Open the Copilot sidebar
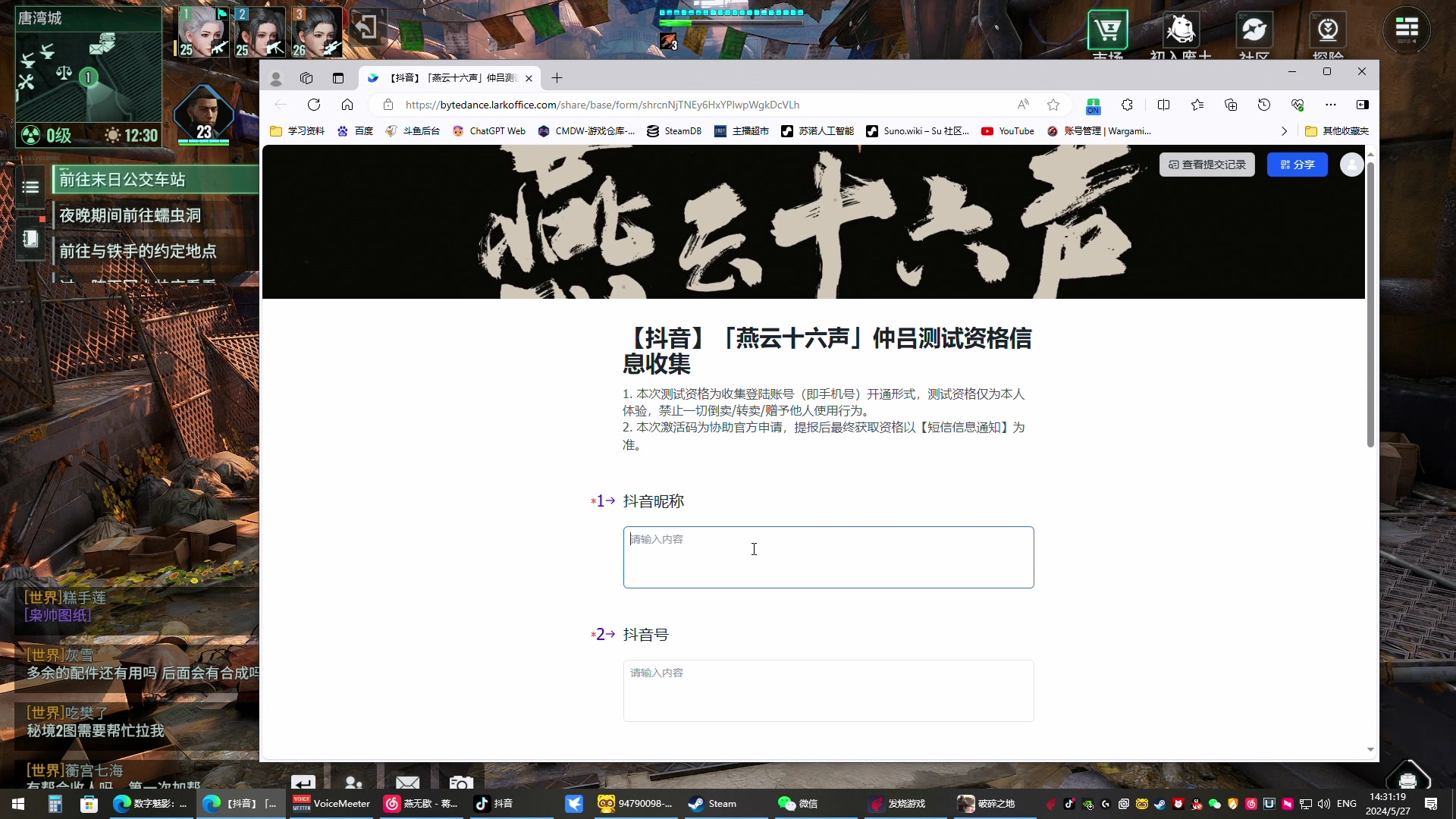The image size is (1456, 819). coord(1363,105)
